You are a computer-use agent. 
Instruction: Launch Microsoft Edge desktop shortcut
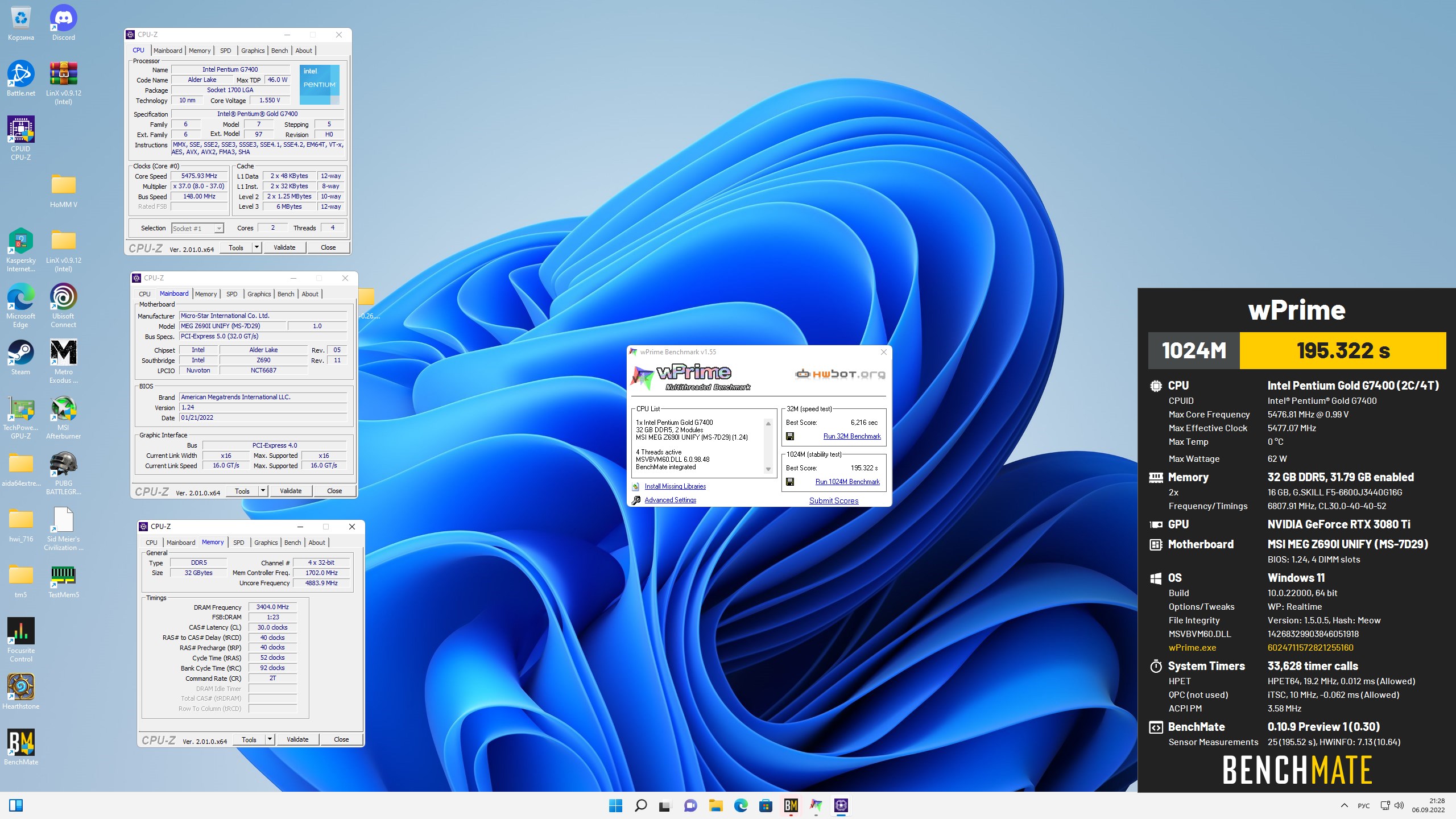pos(21,305)
